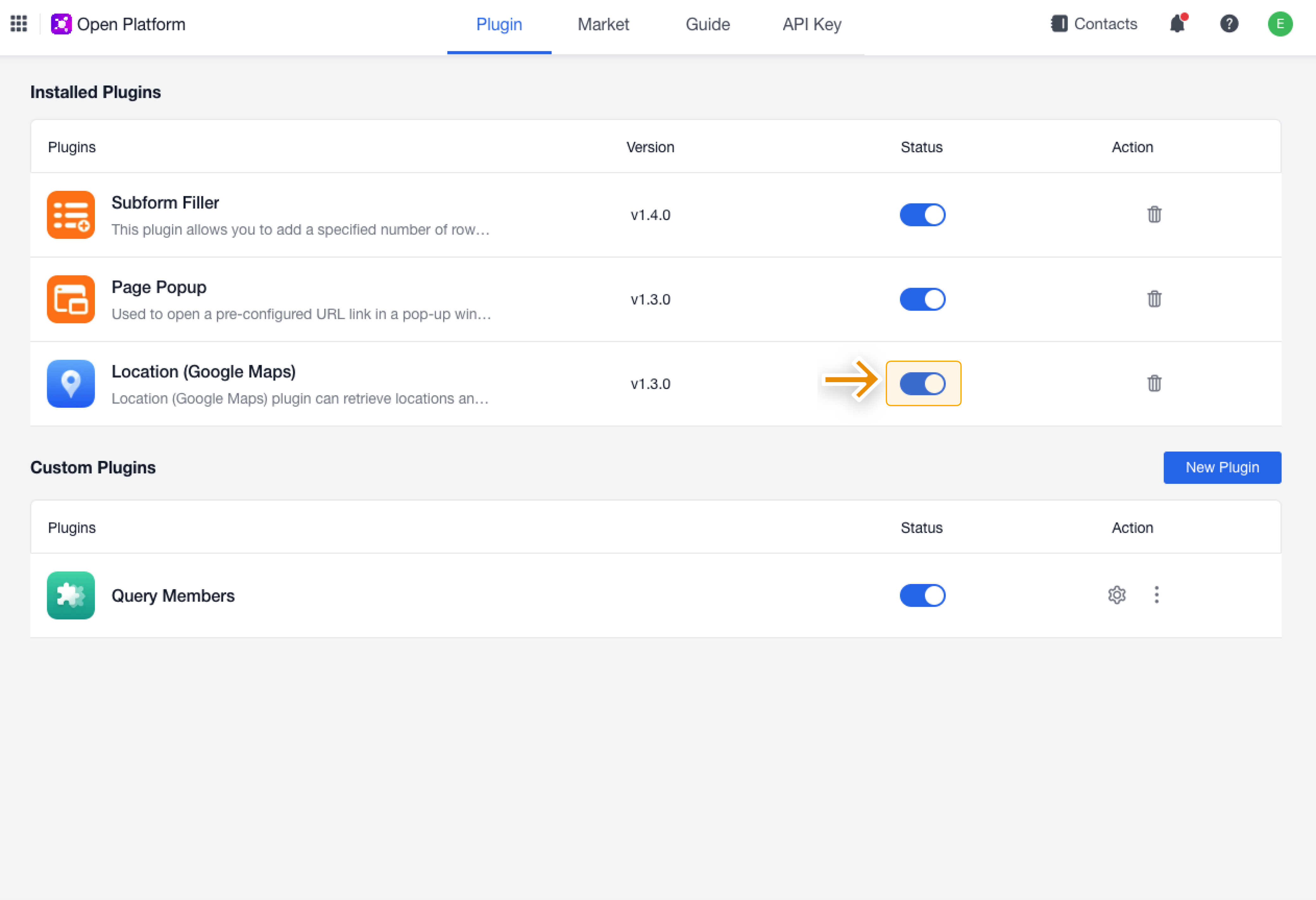Open the notifications bell
Viewport: 1316px width, 900px height.
pos(1177,24)
